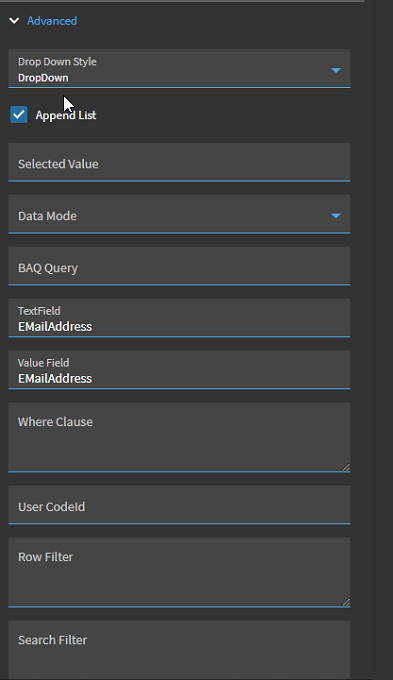Click the Where Clause resize handle
This screenshot has width=393, height=680.
point(346,467)
